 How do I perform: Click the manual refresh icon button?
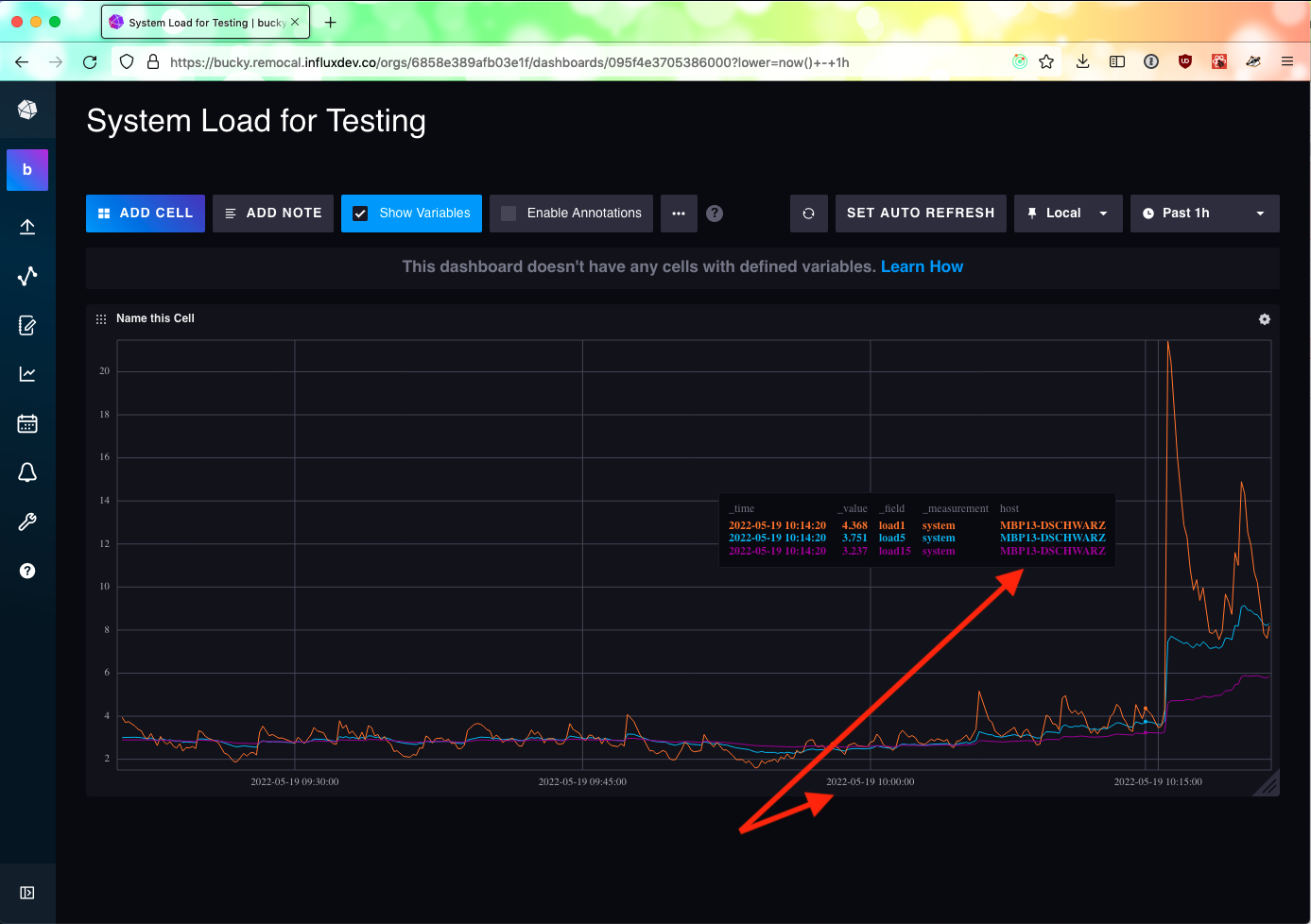[x=808, y=214]
